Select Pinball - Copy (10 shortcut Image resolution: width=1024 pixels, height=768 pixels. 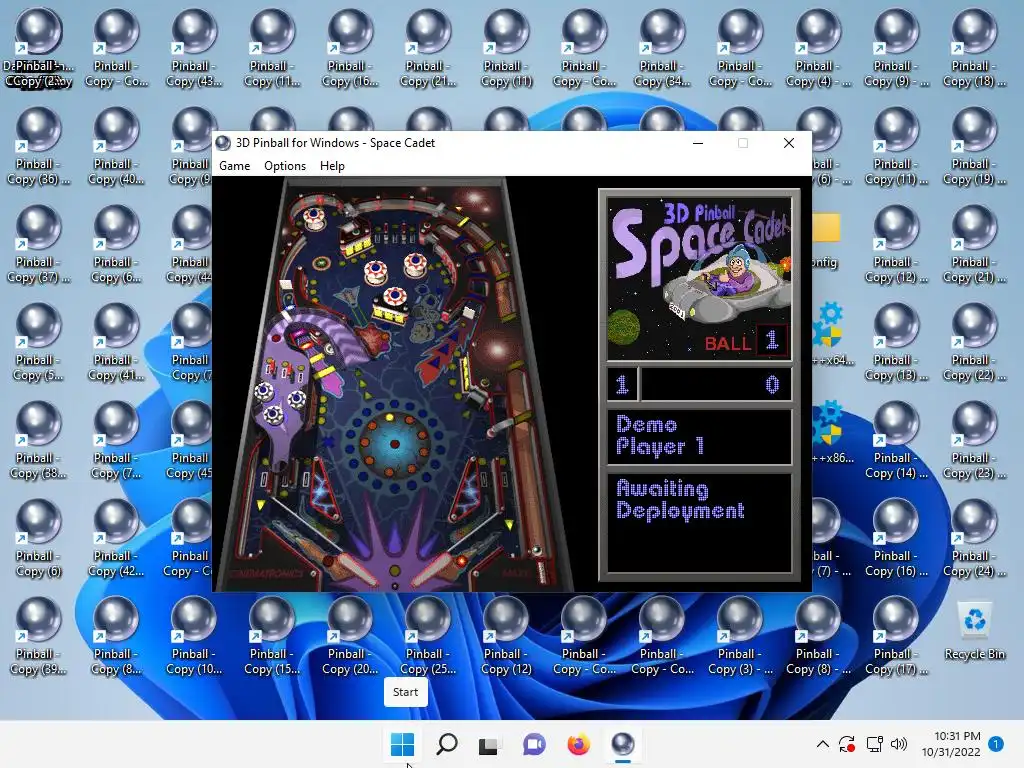[x=194, y=635]
